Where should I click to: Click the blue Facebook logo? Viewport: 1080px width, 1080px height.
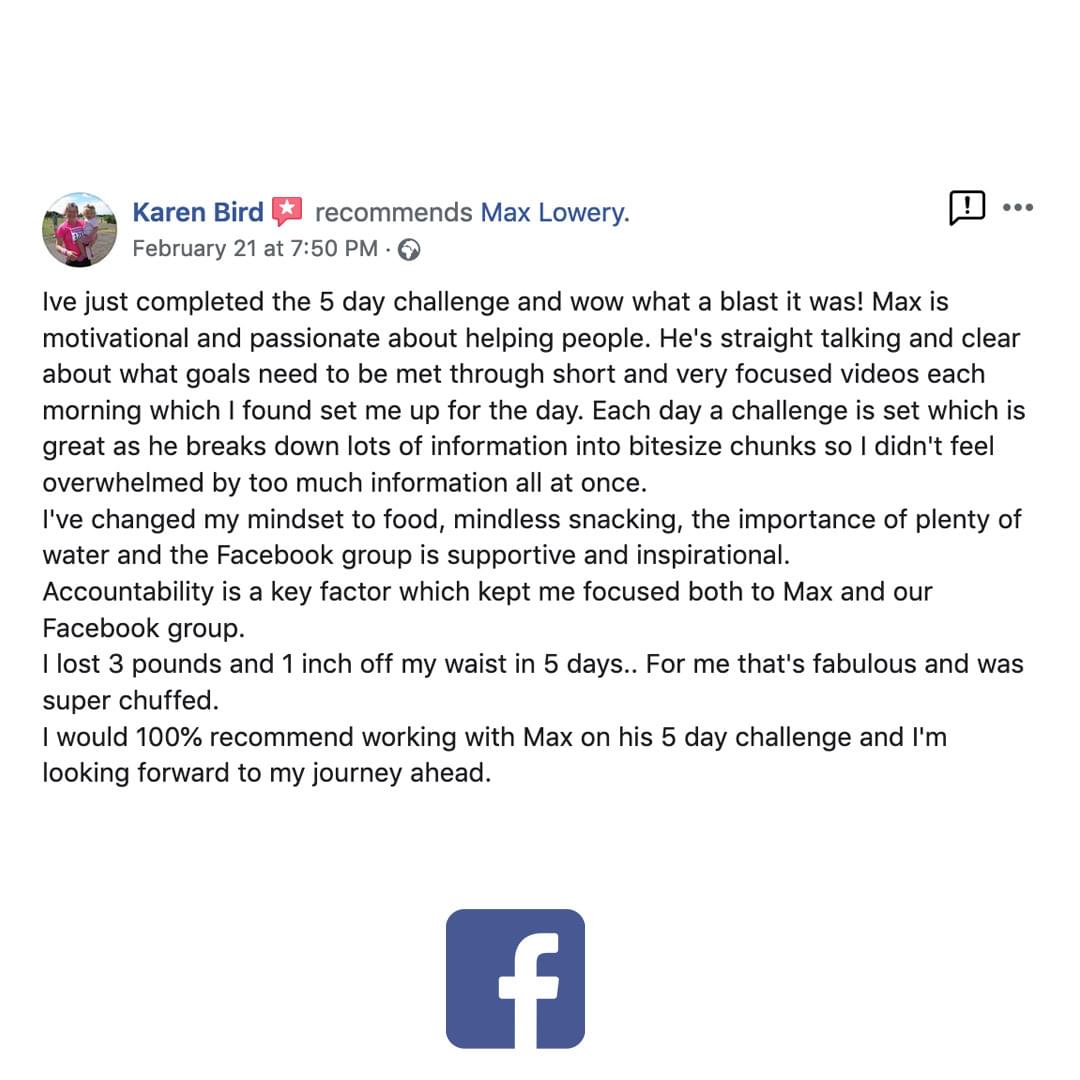[515, 979]
